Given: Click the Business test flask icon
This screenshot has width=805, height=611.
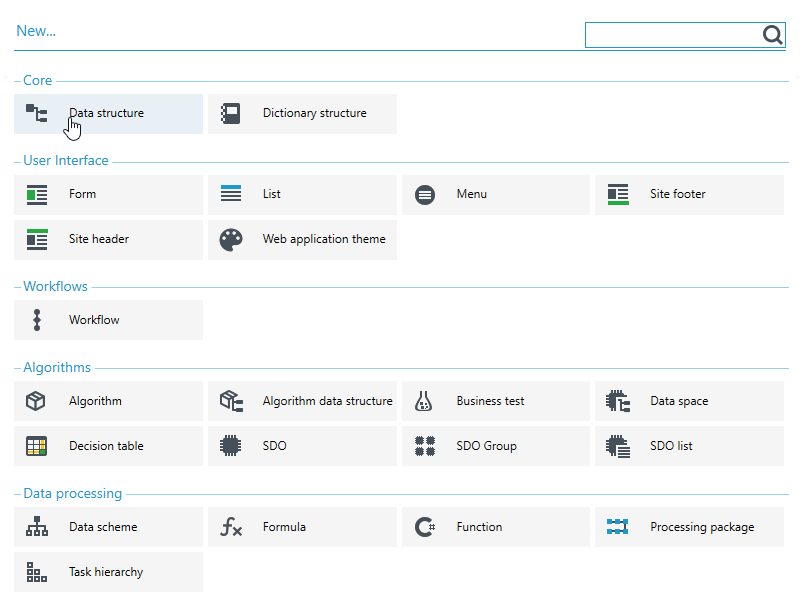Looking at the screenshot, I should [x=424, y=401].
